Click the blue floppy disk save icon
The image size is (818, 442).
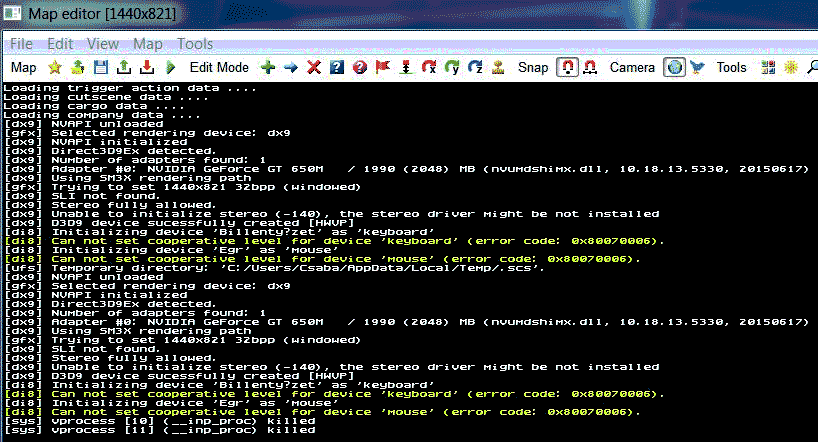coord(100,67)
